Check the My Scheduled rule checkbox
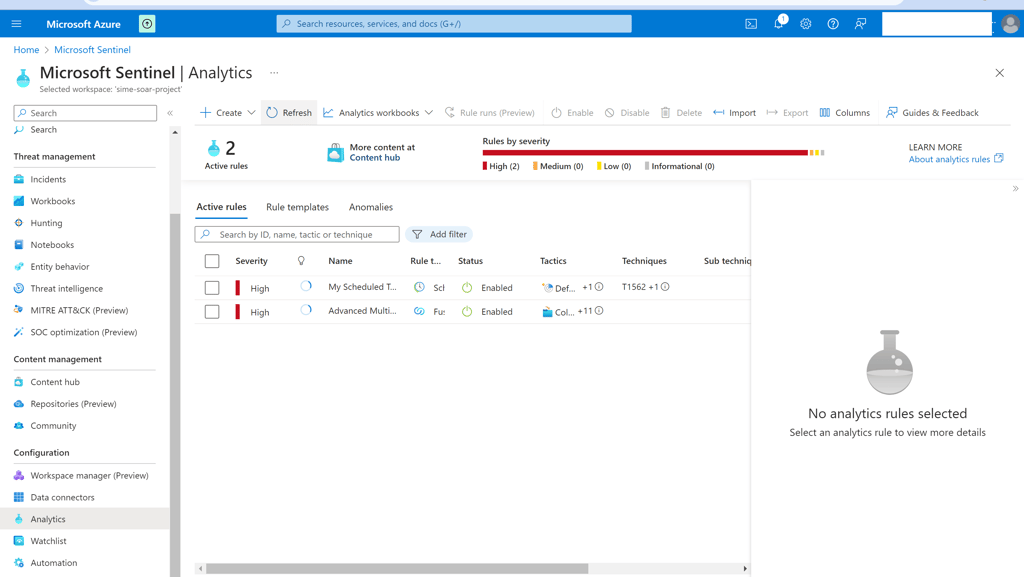The width and height of the screenshot is (1024, 577). (x=212, y=288)
